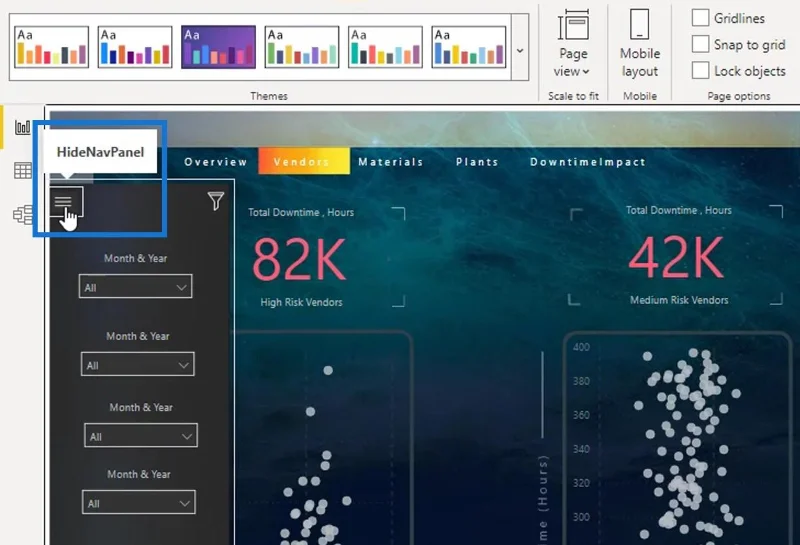Open Report view from left sidebar
Viewport: 800px width, 545px height.
[22, 127]
